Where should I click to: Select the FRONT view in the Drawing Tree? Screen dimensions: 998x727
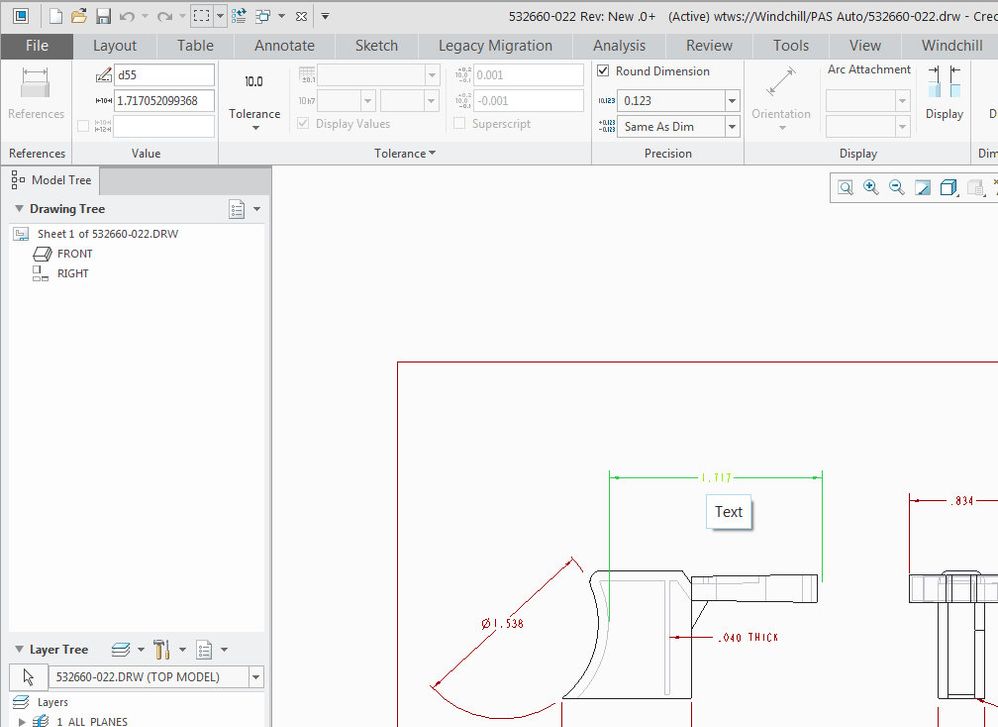click(74, 254)
